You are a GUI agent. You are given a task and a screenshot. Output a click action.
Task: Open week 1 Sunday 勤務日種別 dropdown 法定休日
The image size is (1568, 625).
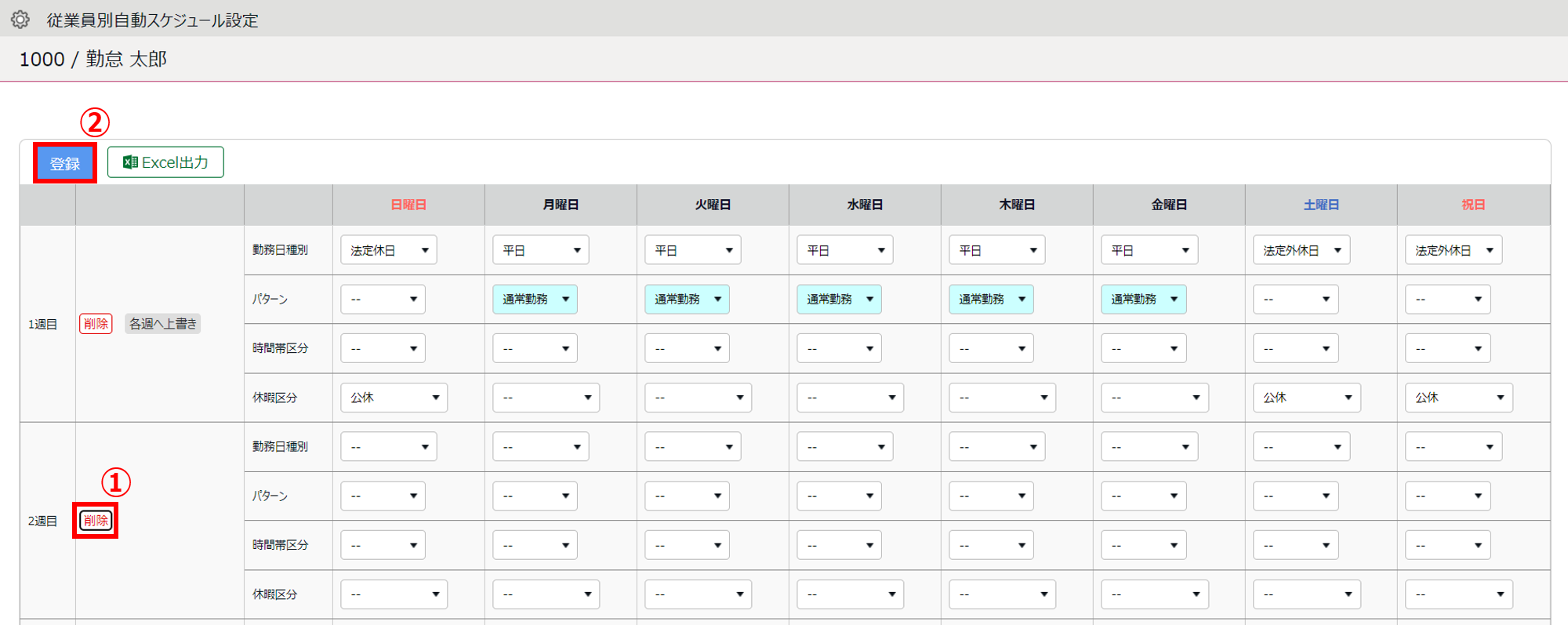(389, 250)
